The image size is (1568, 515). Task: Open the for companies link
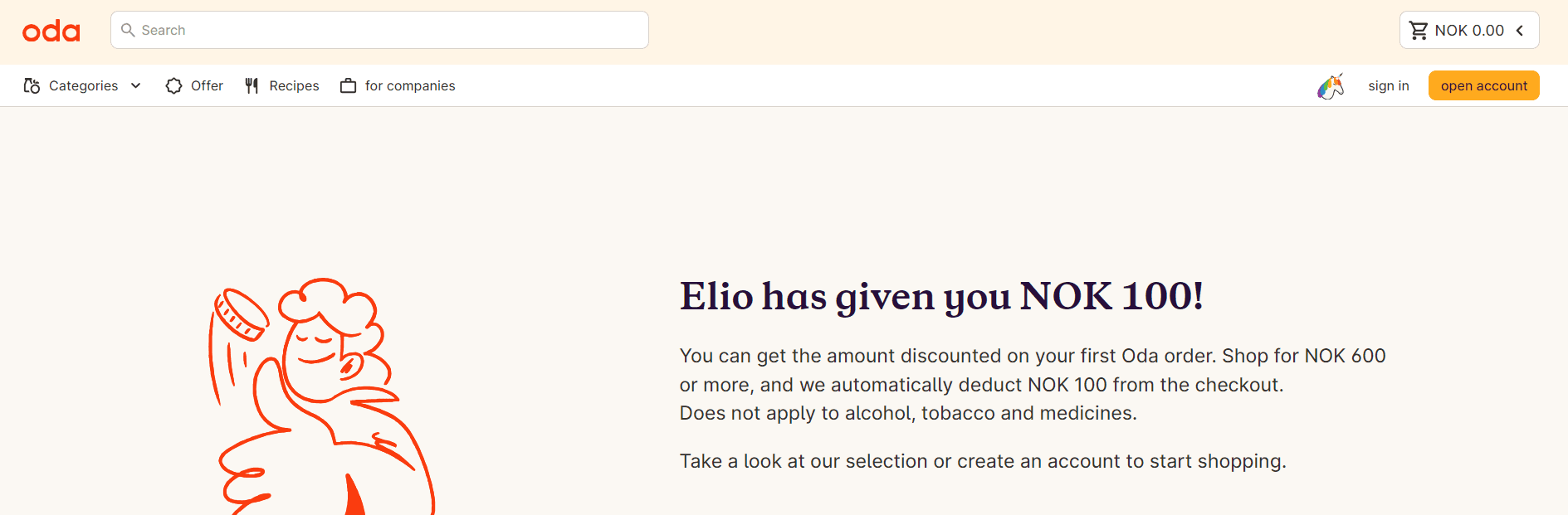[x=410, y=86]
